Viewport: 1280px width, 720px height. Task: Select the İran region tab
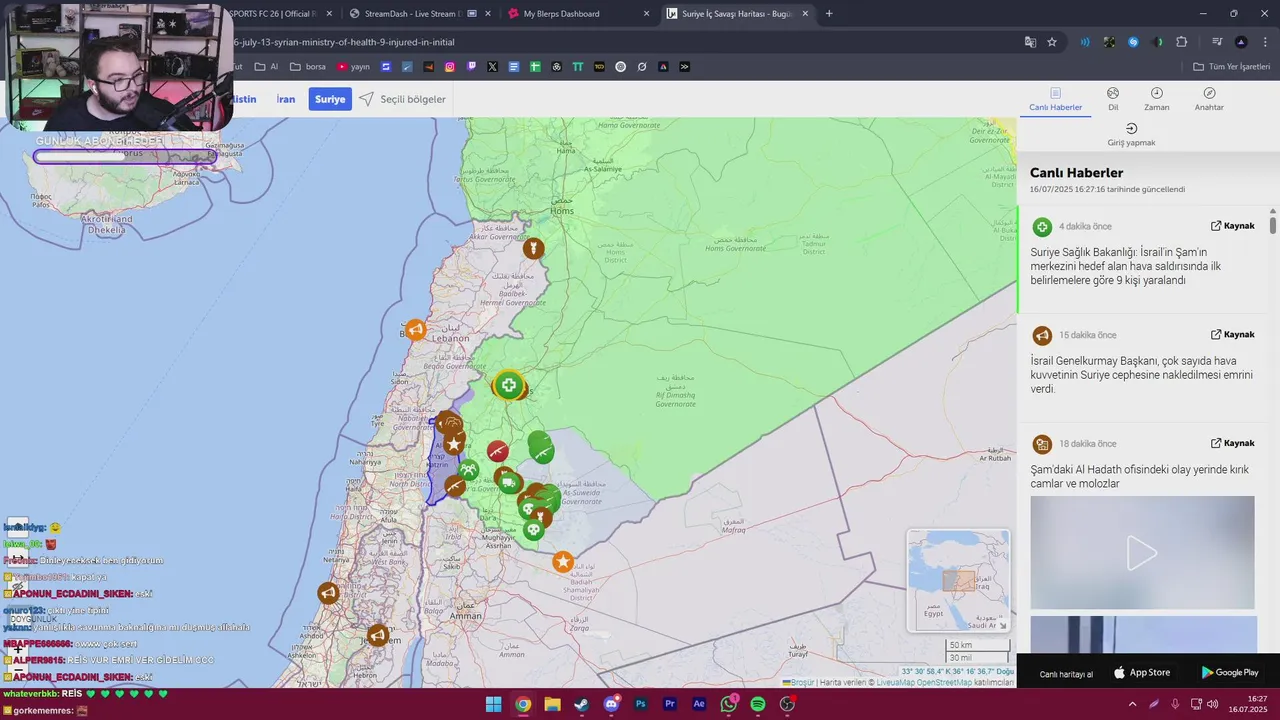(x=286, y=99)
